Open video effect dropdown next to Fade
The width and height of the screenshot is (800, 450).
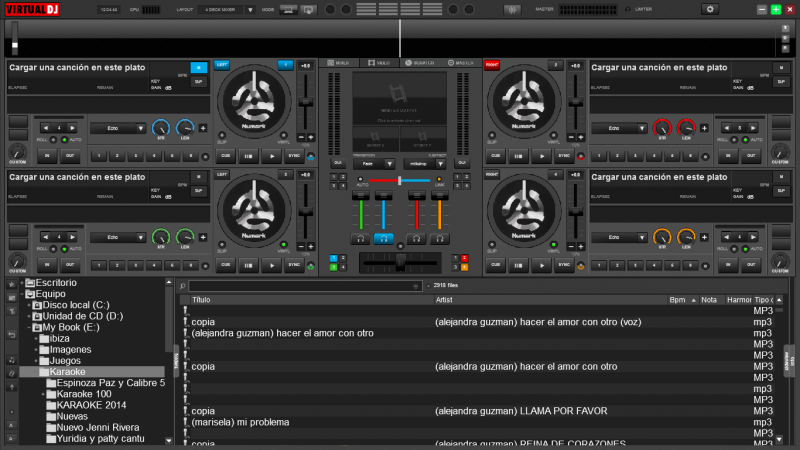click(424, 164)
